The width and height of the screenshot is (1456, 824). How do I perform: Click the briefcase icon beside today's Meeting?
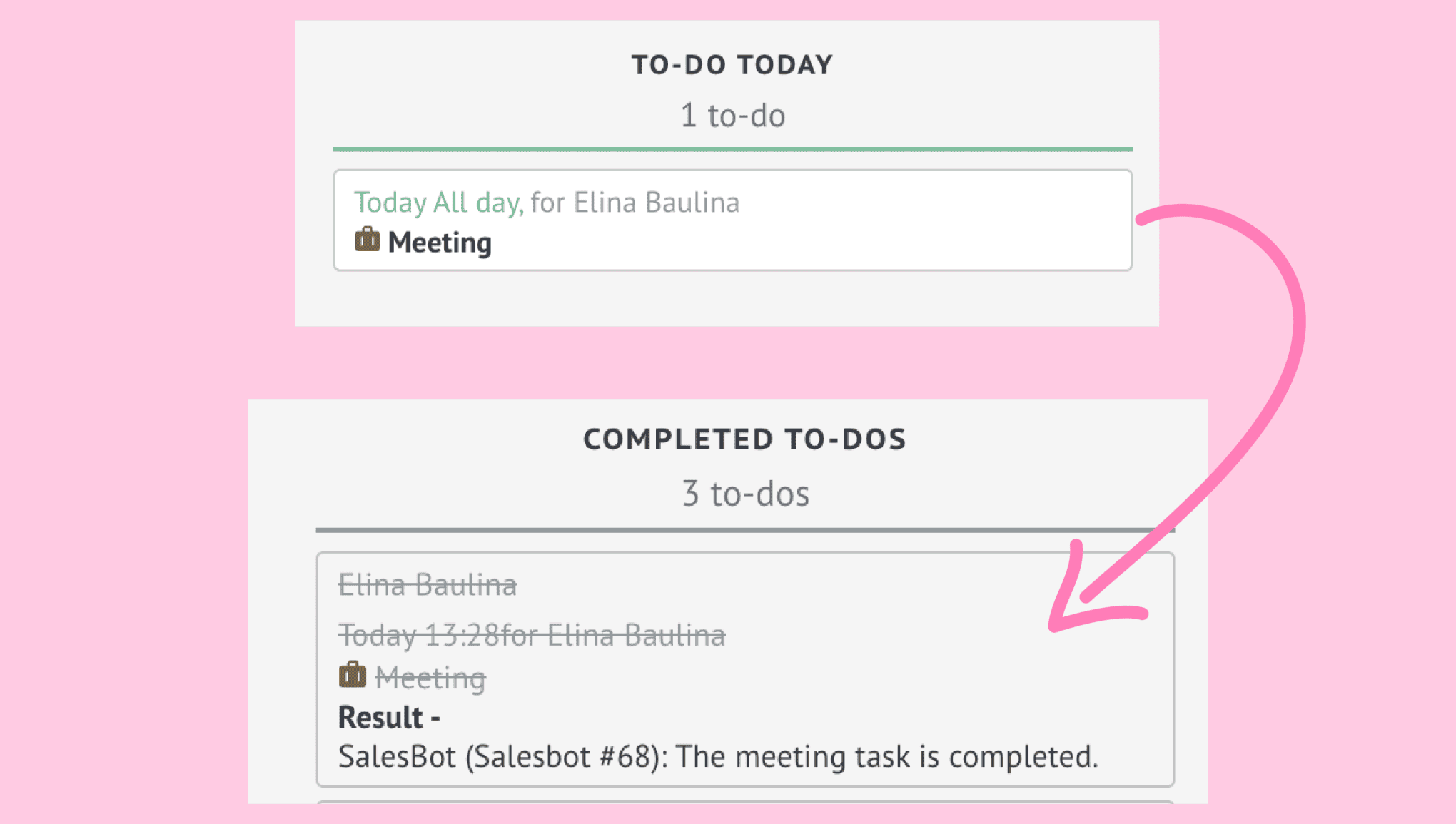point(367,240)
